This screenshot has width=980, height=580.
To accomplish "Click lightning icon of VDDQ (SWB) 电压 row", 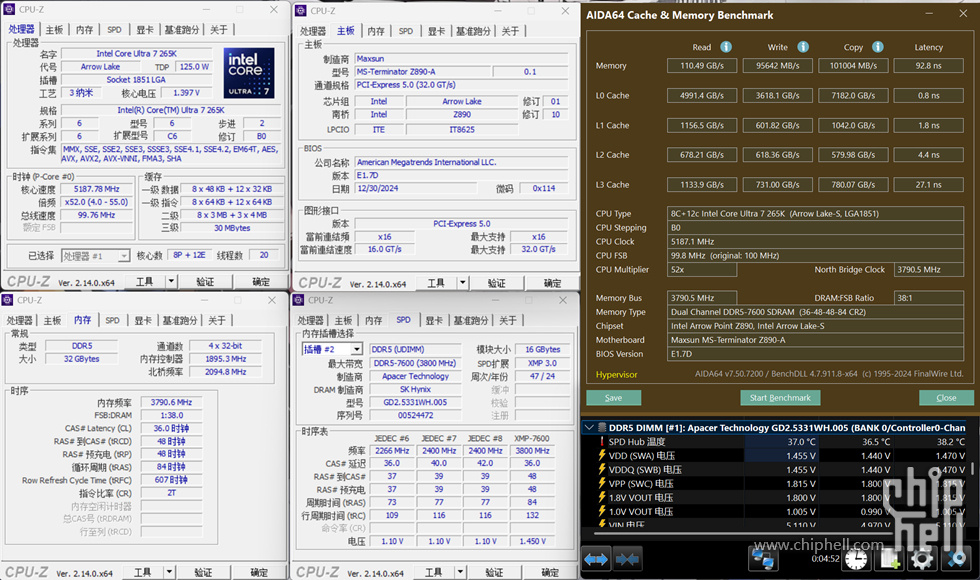I will [602, 469].
